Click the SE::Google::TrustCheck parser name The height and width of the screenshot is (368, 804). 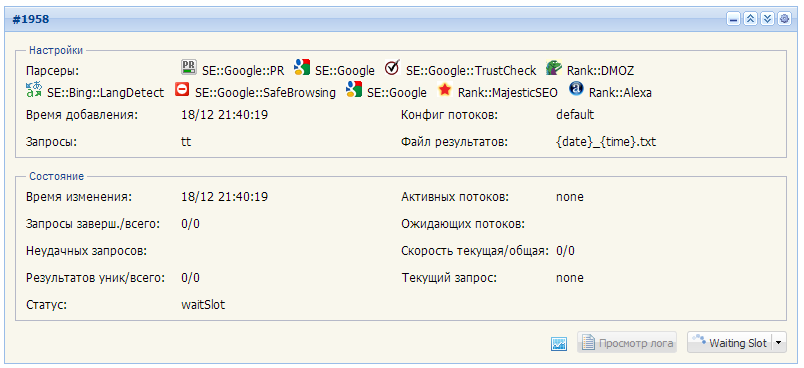pyautogui.click(x=471, y=71)
